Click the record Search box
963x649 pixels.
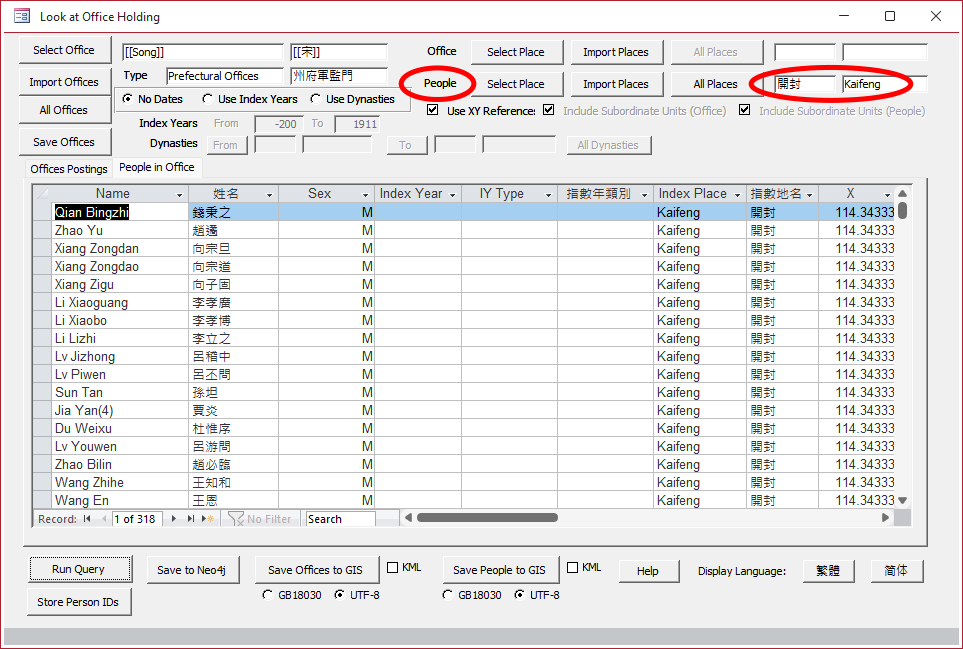pyautogui.click(x=340, y=519)
